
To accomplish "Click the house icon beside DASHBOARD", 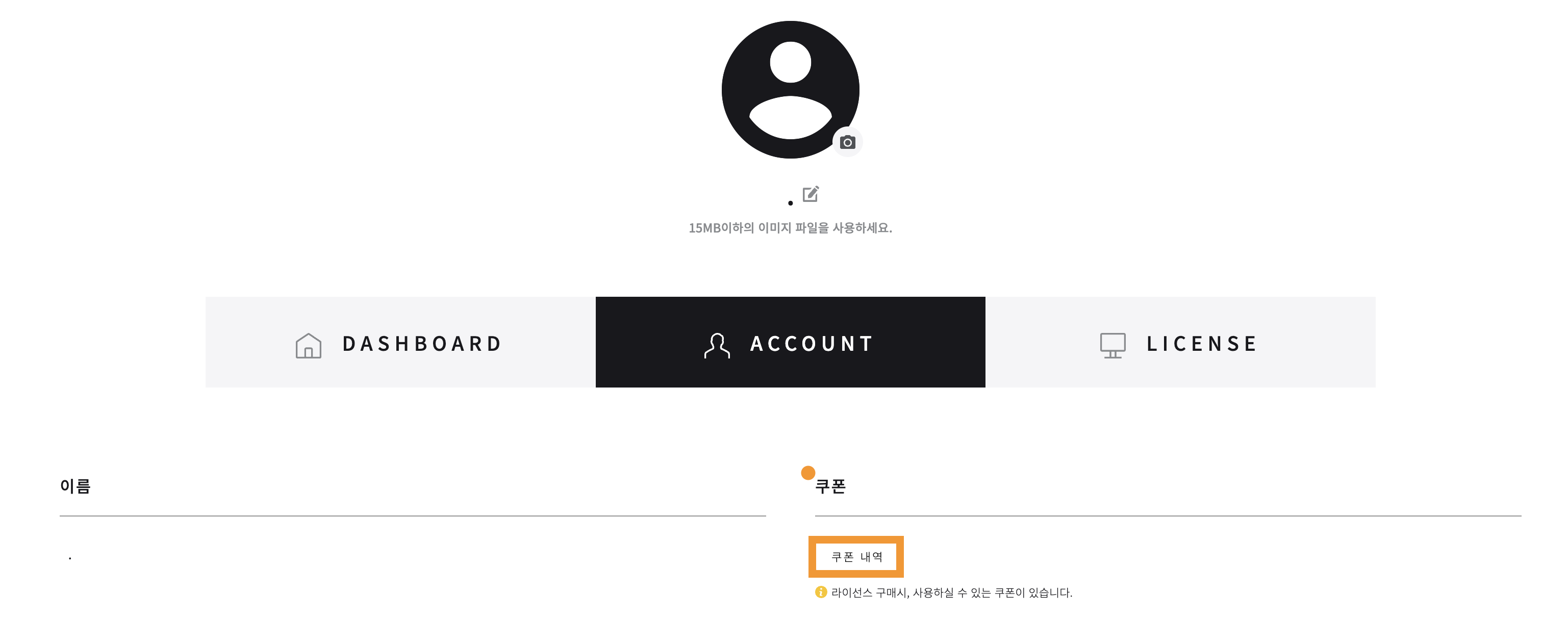I will (308, 345).
